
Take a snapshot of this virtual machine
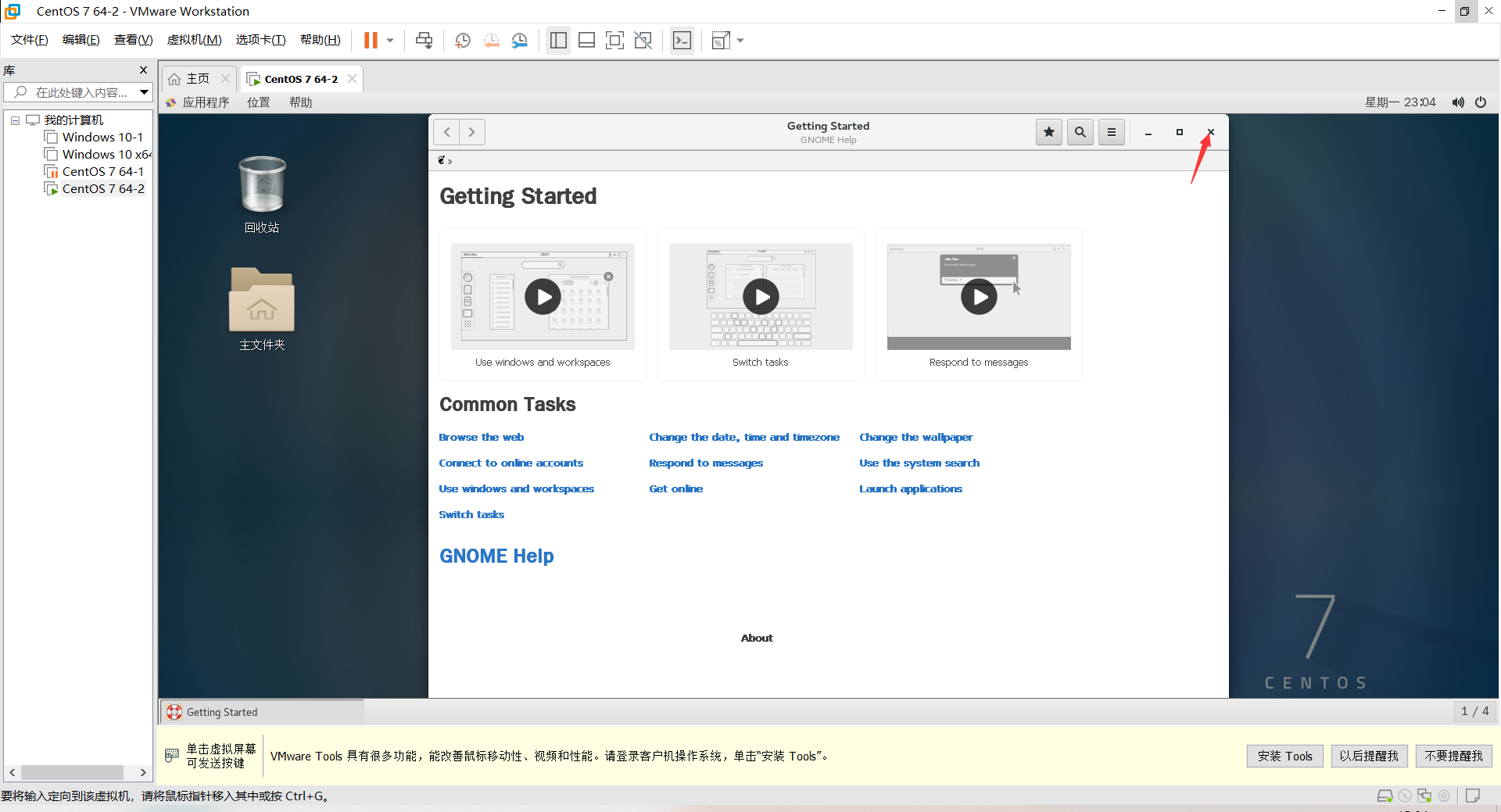pos(463,41)
